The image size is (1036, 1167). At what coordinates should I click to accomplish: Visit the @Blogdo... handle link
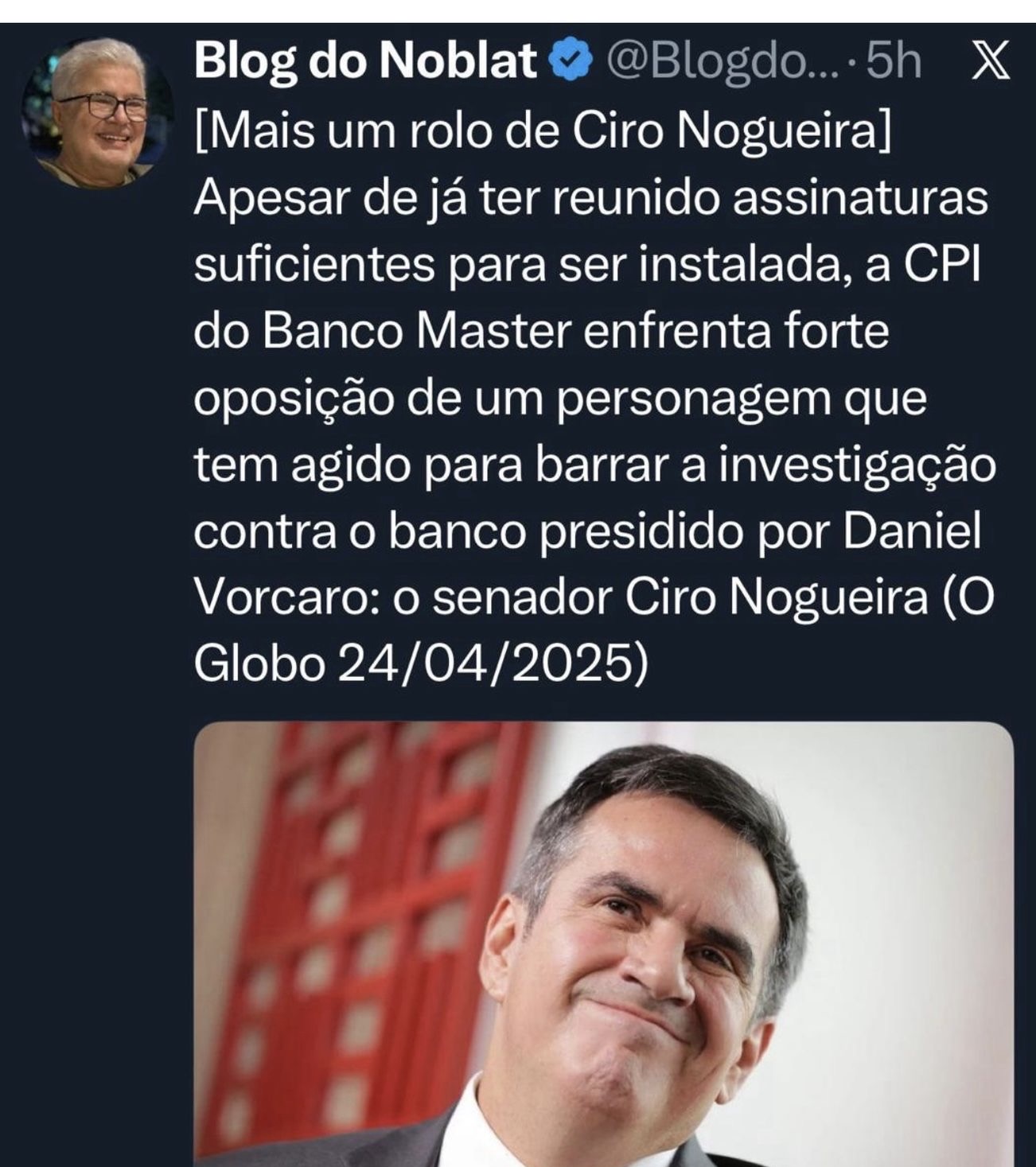pyautogui.click(x=722, y=62)
